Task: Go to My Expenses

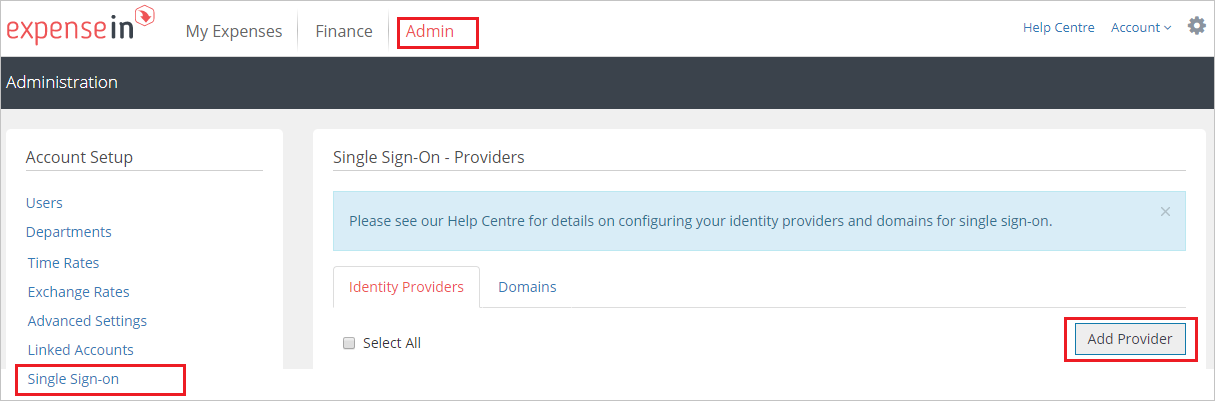Action: (x=234, y=31)
